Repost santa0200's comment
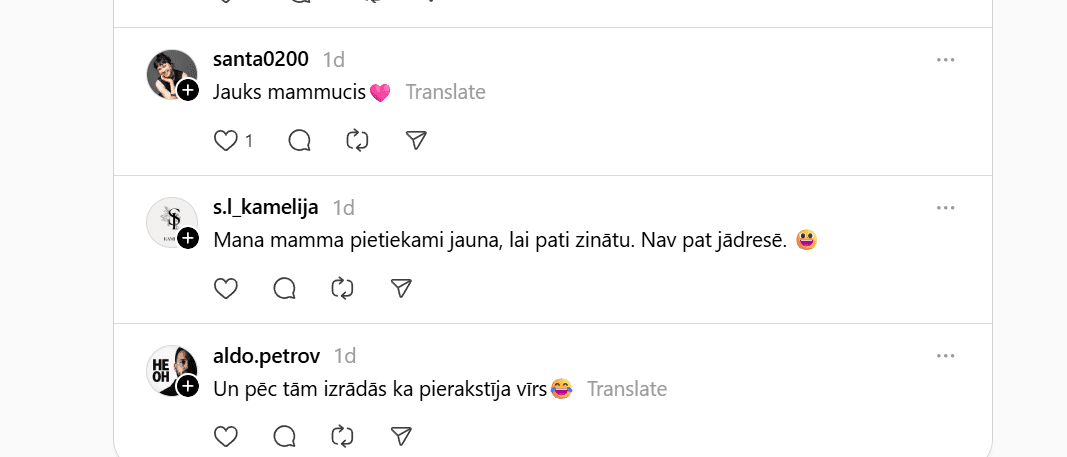Image resolution: width=1067 pixels, height=457 pixels. (x=357, y=141)
